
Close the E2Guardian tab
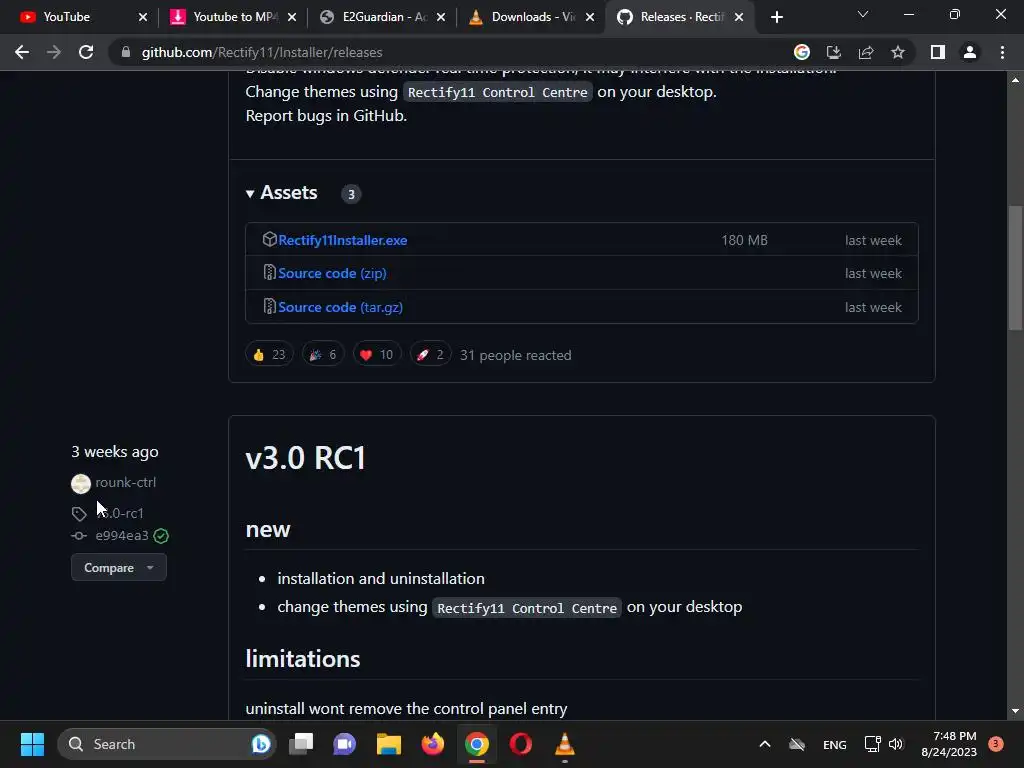[x=441, y=17]
